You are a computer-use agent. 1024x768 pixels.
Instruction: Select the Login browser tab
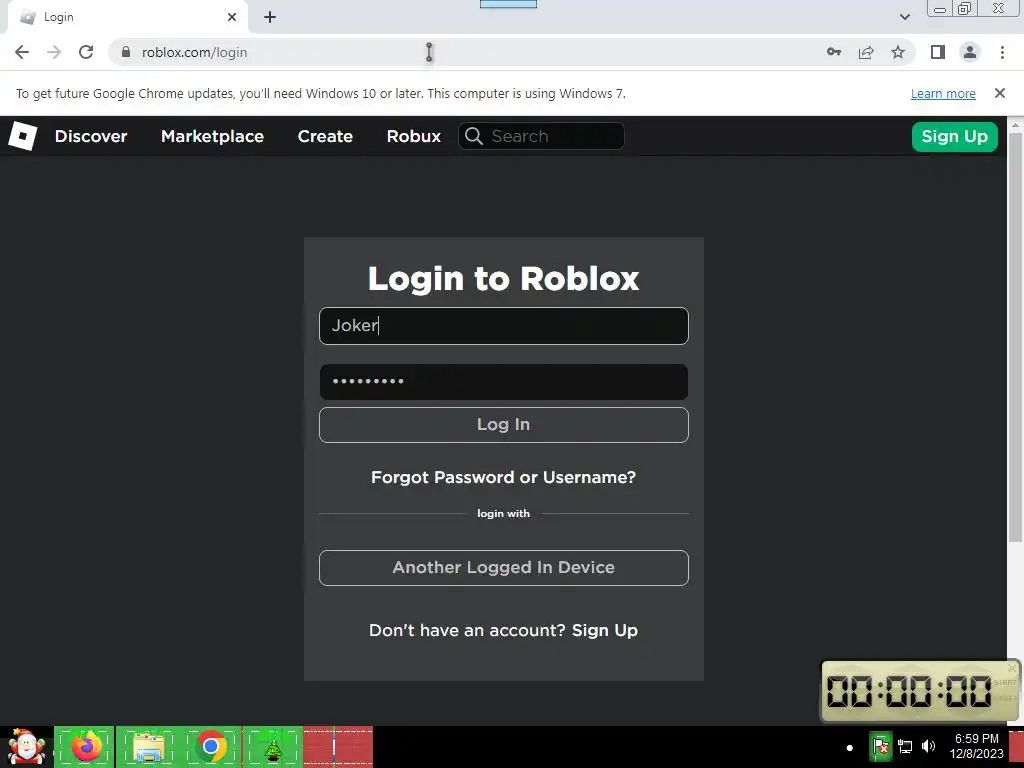127,17
